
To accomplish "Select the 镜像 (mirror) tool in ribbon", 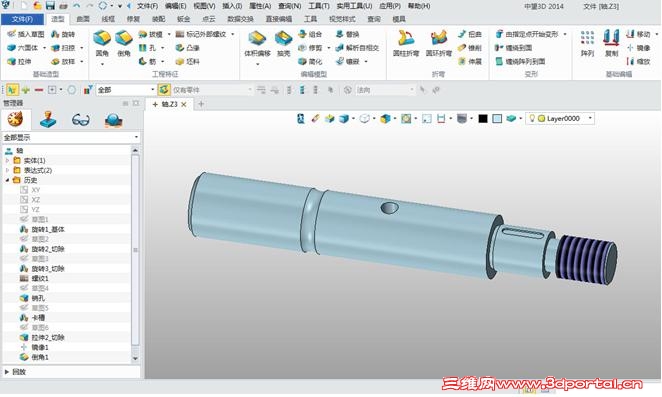I will pos(639,48).
